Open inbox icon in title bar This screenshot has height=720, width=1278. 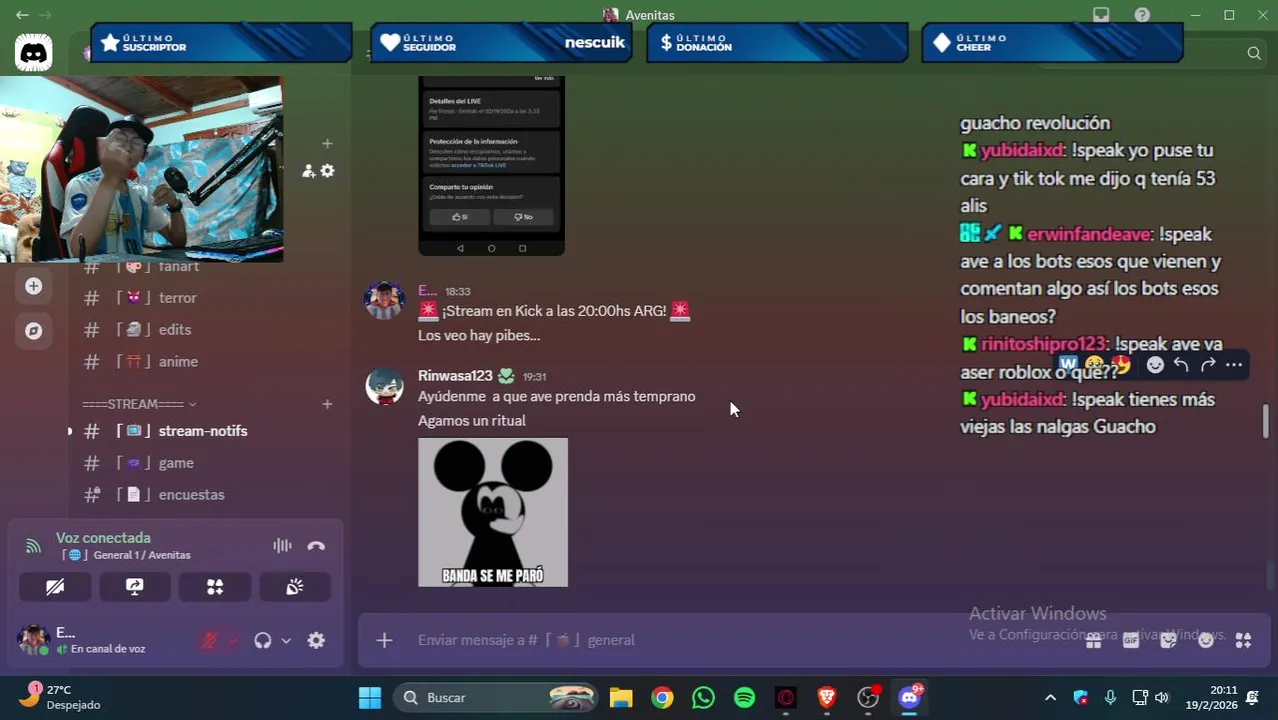[x=1101, y=15]
